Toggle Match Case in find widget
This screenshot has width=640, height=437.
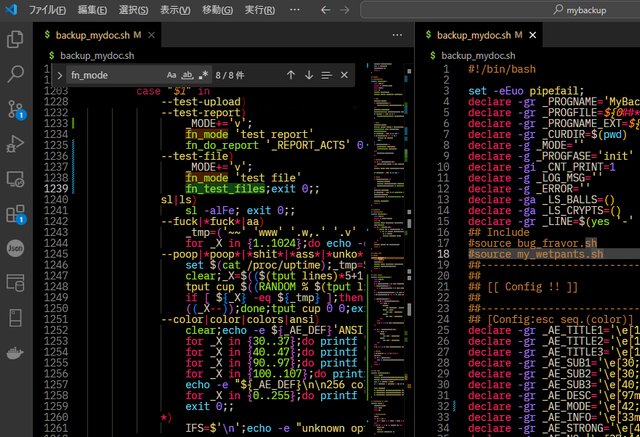(172, 75)
